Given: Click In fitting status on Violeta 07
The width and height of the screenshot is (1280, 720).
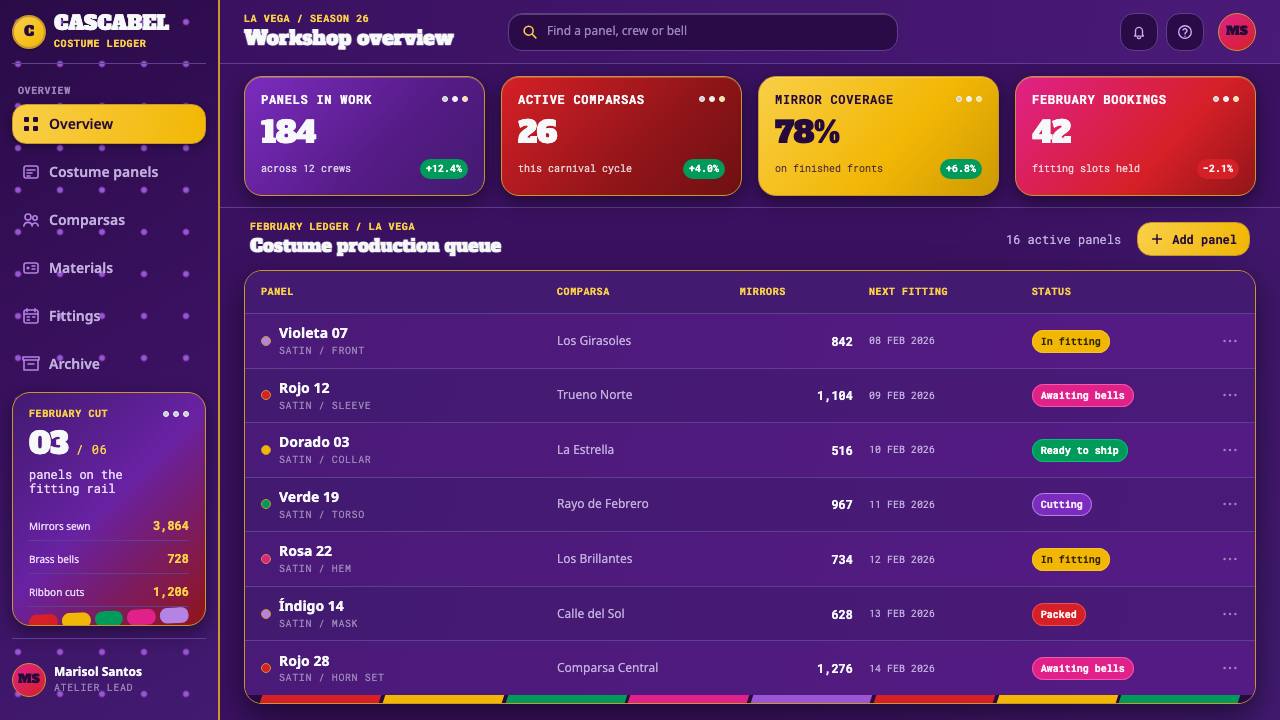Looking at the screenshot, I should point(1070,341).
